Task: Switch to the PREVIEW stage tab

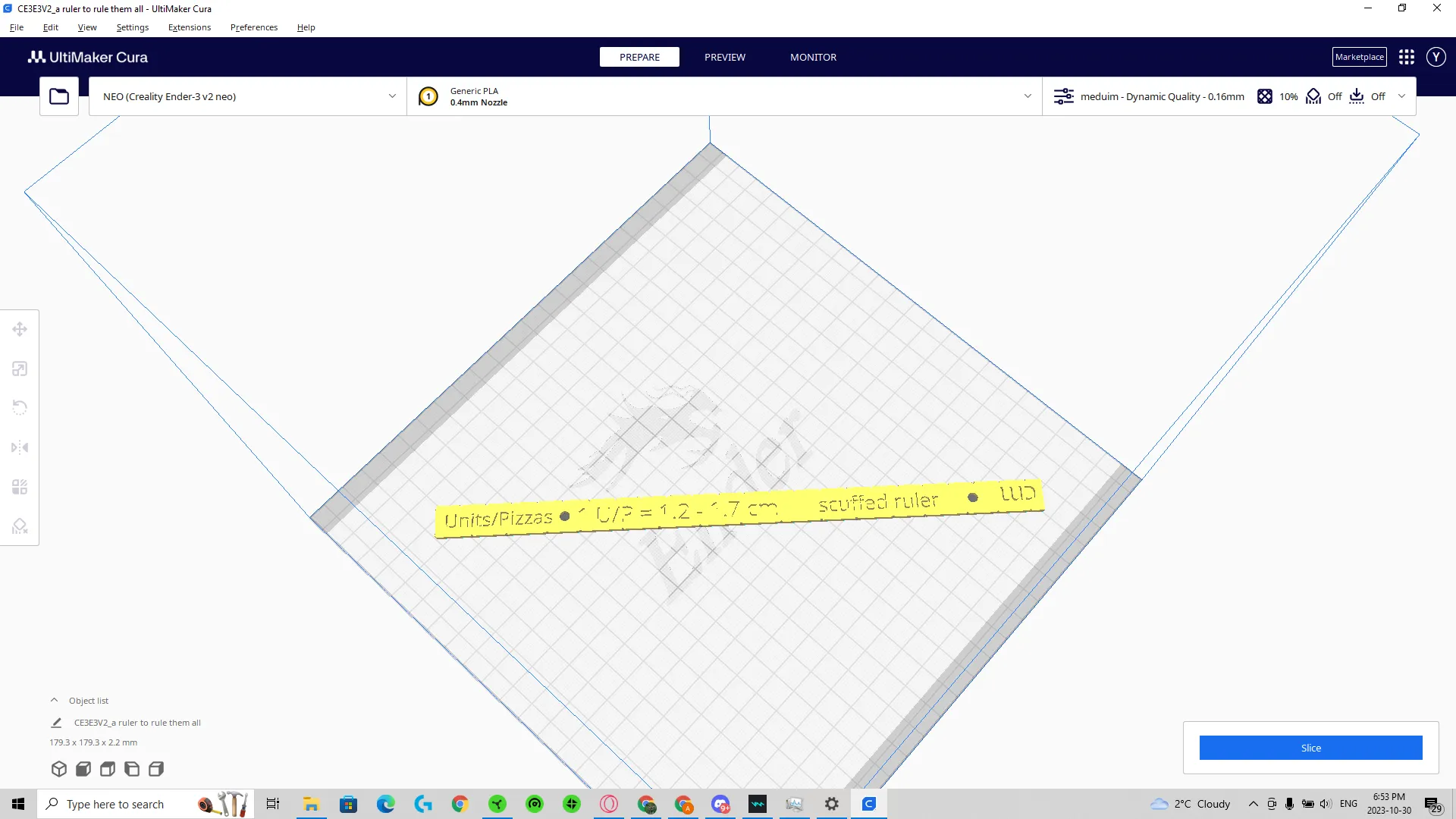Action: (x=724, y=57)
